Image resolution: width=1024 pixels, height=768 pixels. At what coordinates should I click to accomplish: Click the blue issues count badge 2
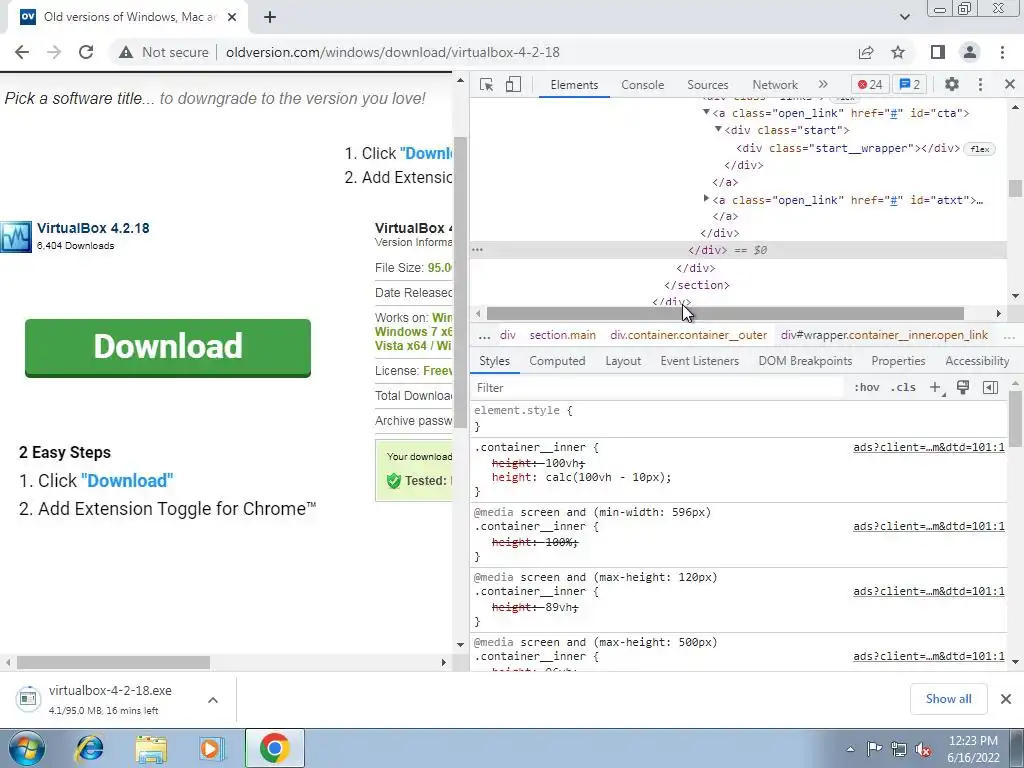tap(910, 84)
